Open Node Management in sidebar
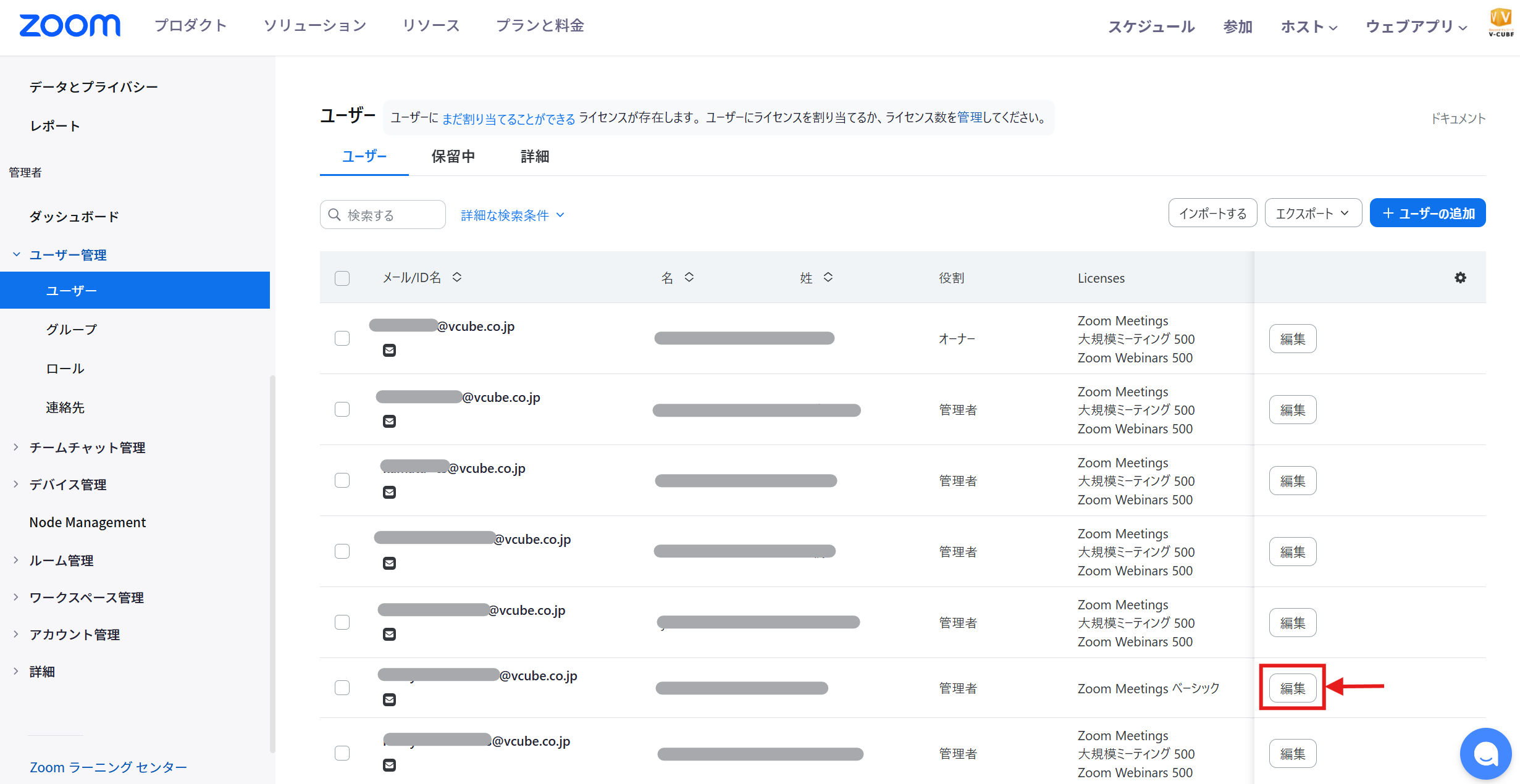The height and width of the screenshot is (784, 1520). pyautogui.click(x=88, y=522)
